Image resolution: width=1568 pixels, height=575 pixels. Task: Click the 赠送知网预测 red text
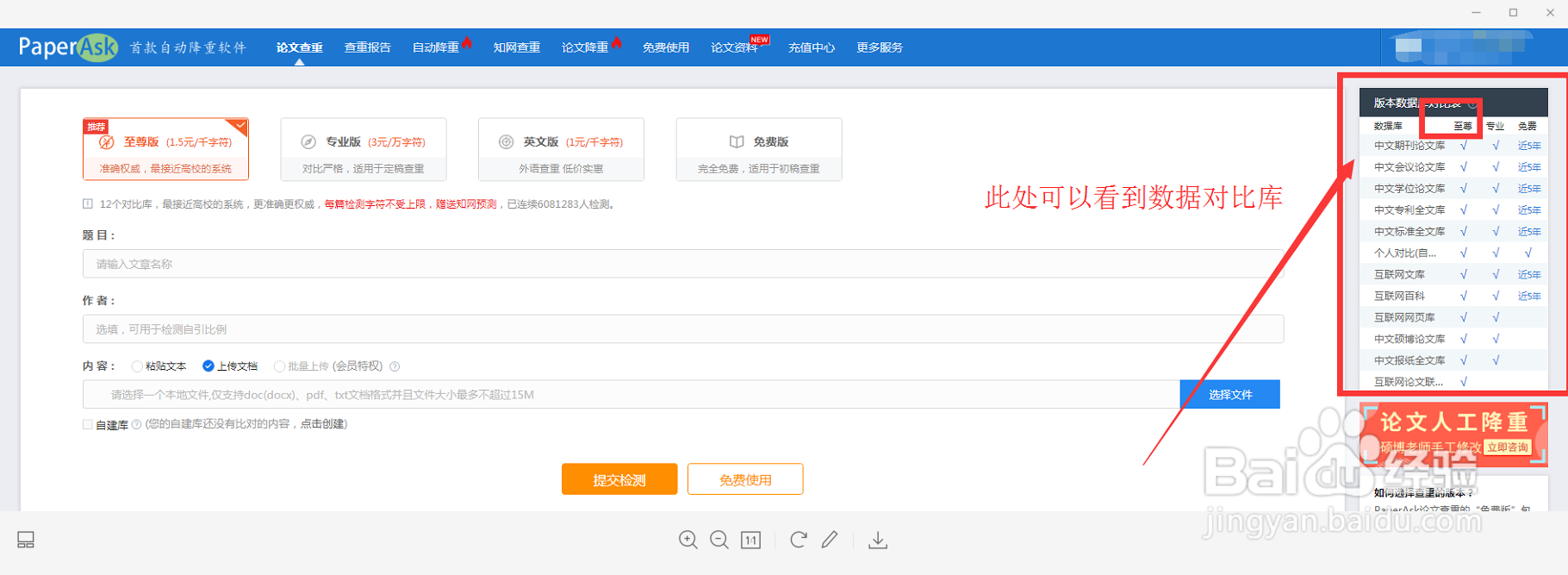(466, 204)
